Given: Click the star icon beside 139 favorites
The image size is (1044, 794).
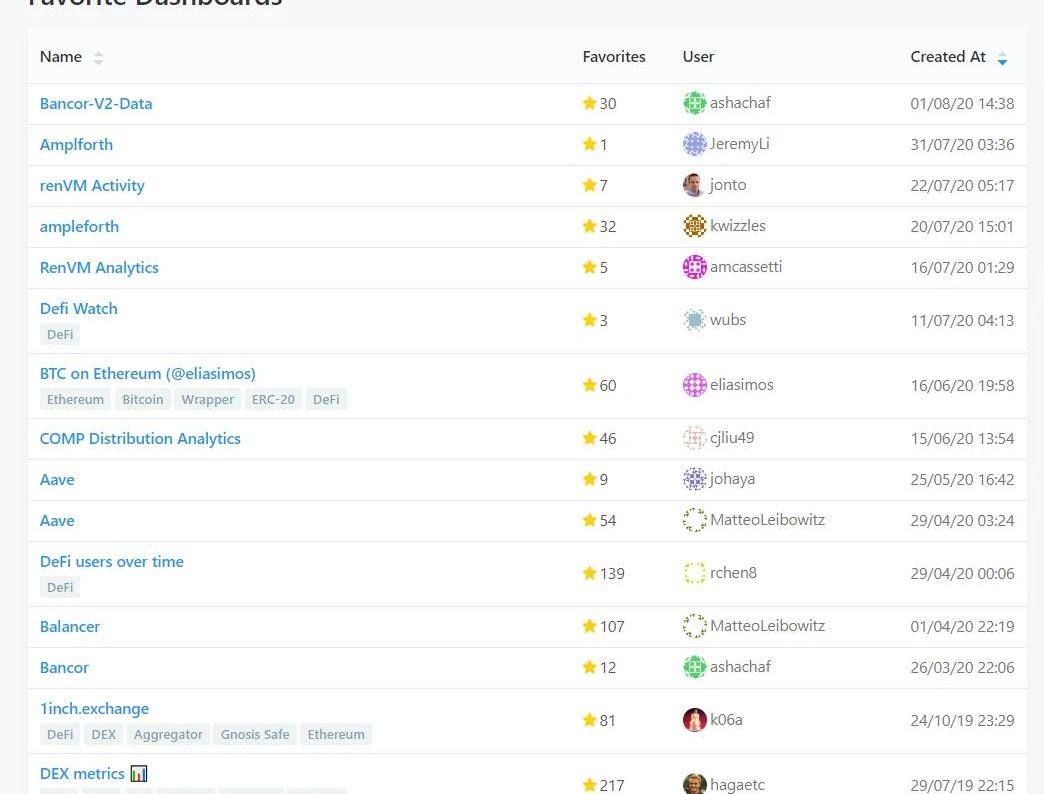Looking at the screenshot, I should point(589,573).
